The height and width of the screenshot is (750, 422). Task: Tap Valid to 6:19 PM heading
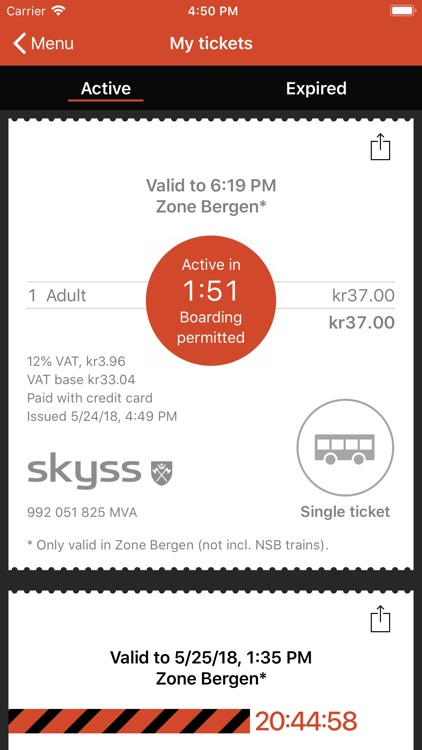point(211,185)
